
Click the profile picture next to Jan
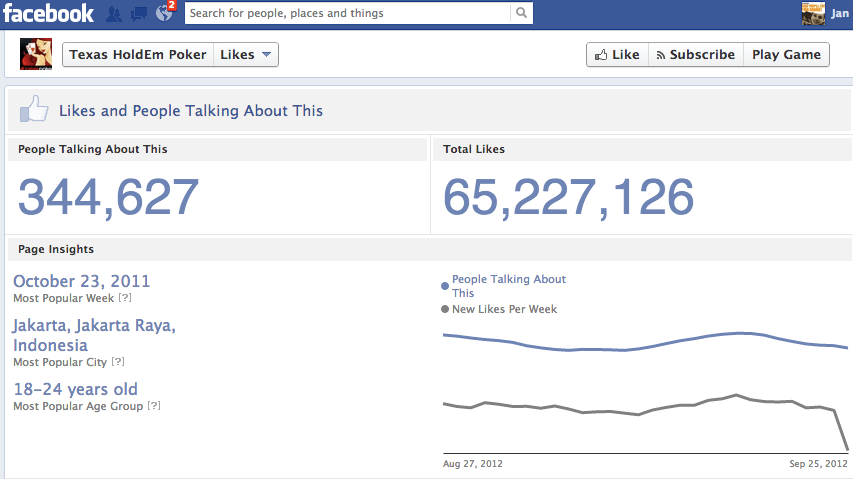point(813,13)
